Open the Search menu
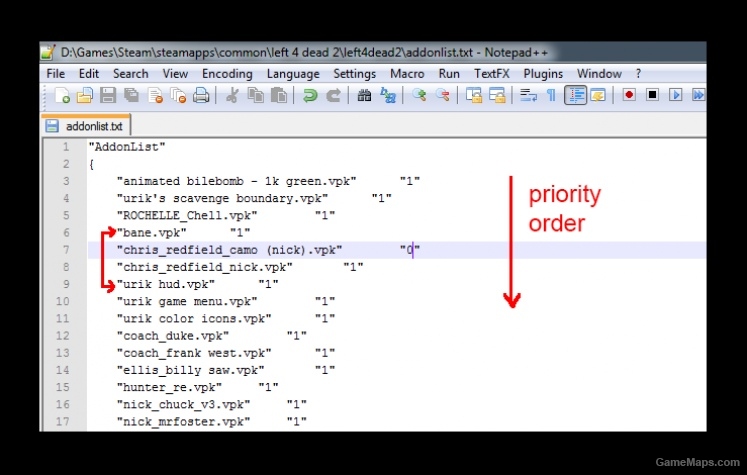 coord(131,74)
